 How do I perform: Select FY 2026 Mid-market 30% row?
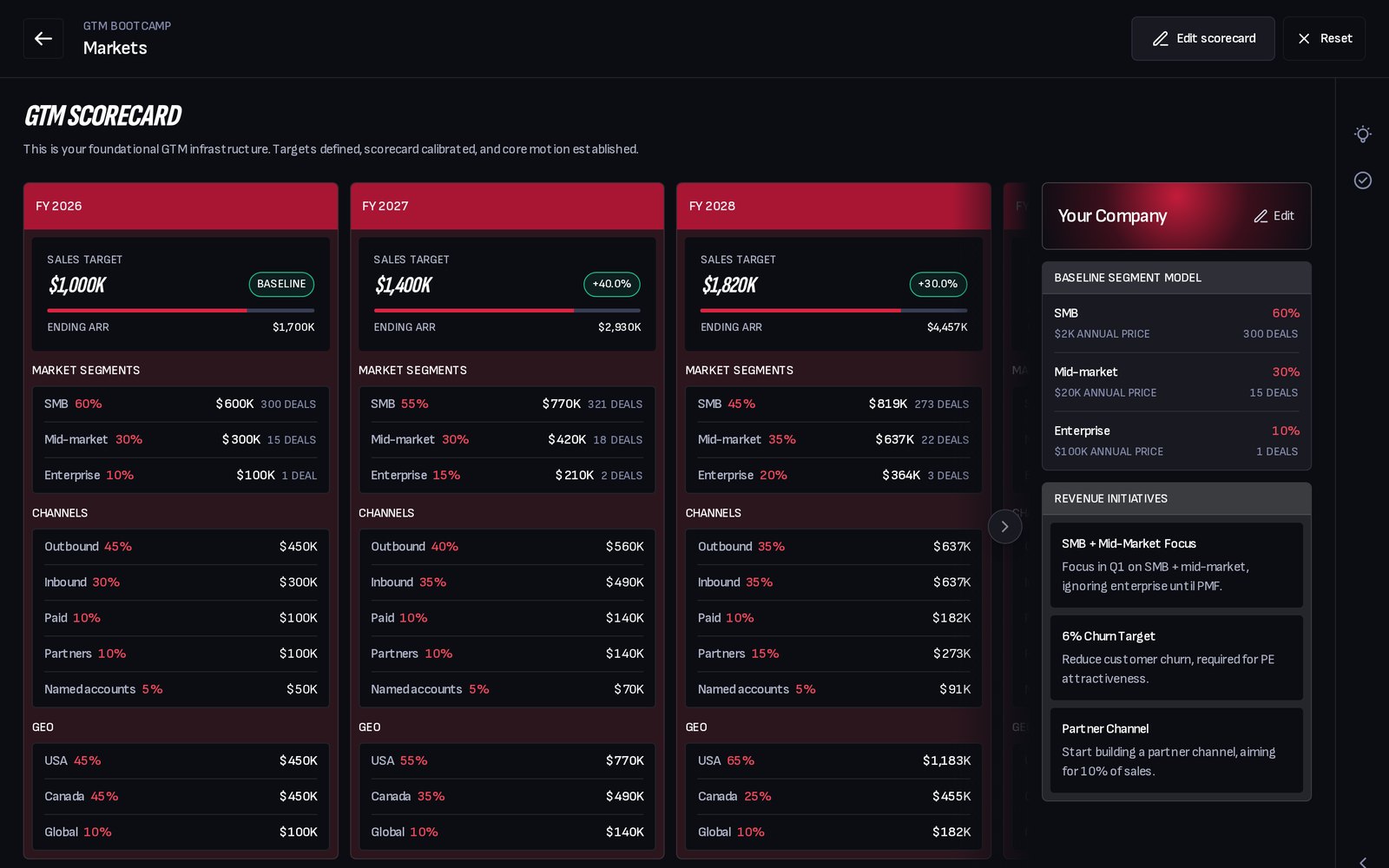tap(181, 440)
